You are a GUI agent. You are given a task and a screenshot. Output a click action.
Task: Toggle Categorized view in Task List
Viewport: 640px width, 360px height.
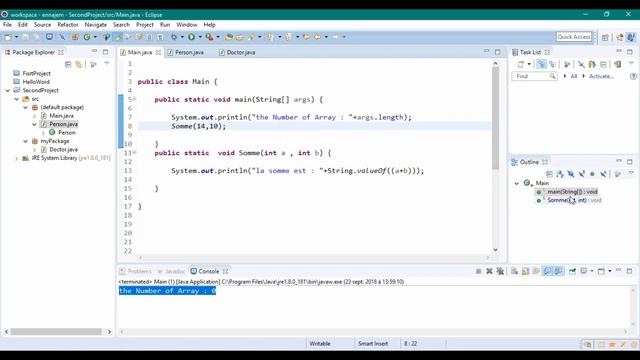coord(541,64)
